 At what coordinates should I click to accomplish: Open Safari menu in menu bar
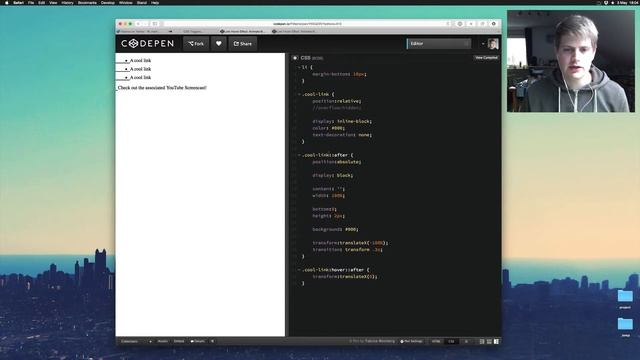[18, 2]
